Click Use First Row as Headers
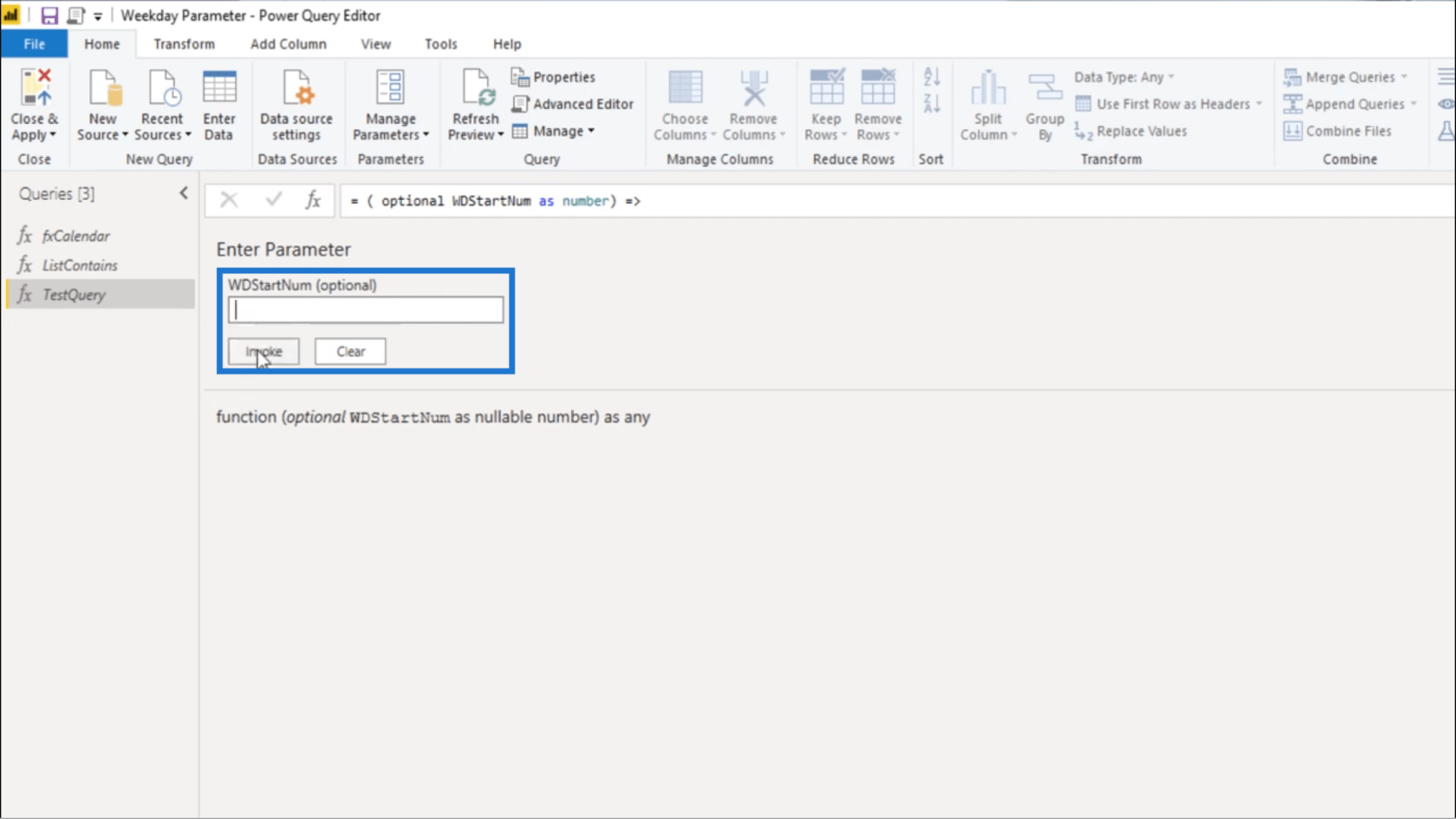Viewport: 1456px width, 819px height. (1168, 104)
